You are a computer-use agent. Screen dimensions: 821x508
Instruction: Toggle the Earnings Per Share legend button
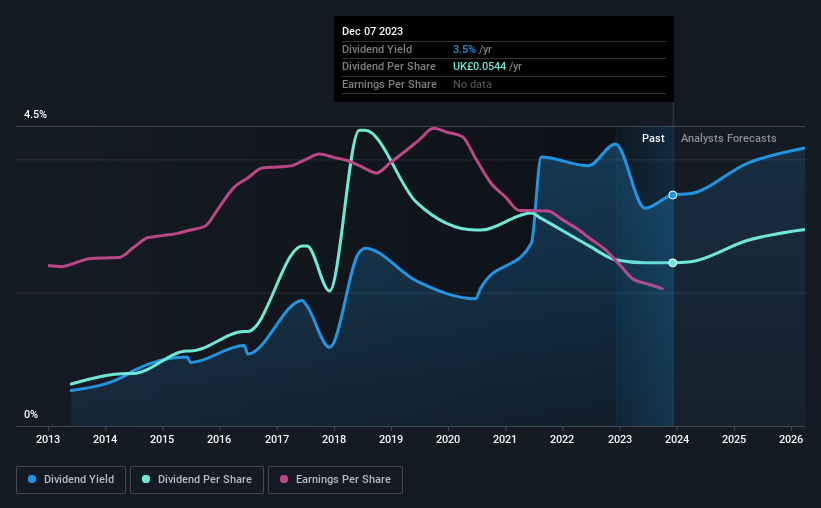click(335, 480)
